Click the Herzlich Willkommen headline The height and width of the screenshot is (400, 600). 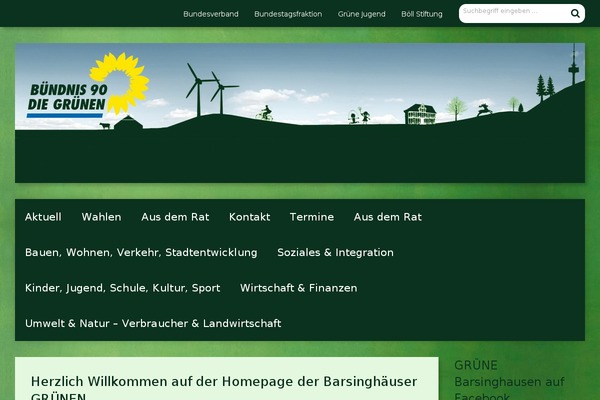tap(224, 388)
